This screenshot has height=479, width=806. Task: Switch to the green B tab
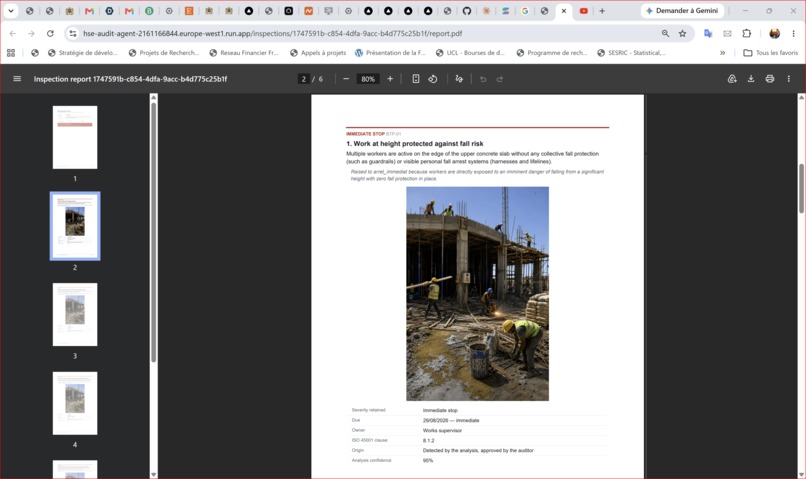coord(149,11)
